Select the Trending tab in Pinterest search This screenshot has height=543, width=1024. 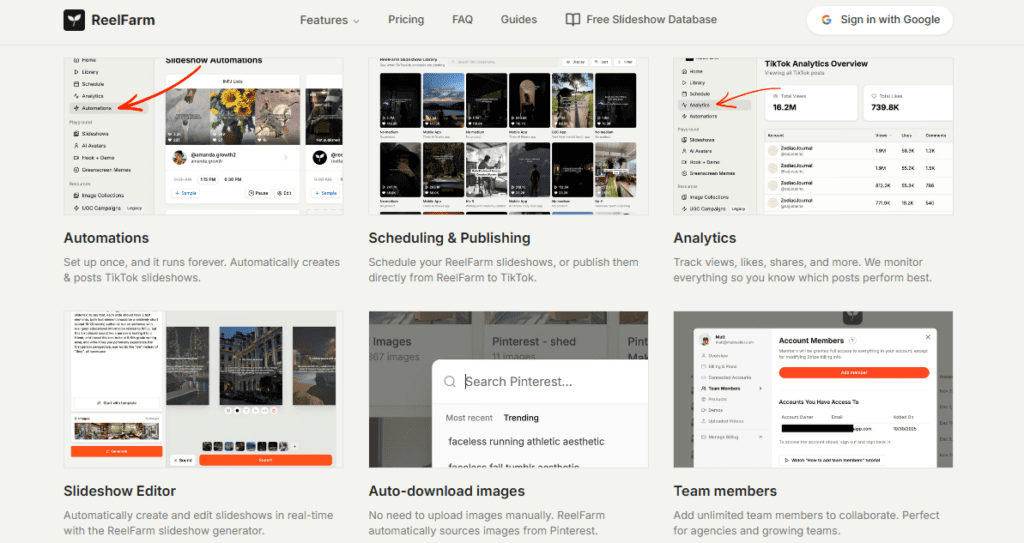521,418
